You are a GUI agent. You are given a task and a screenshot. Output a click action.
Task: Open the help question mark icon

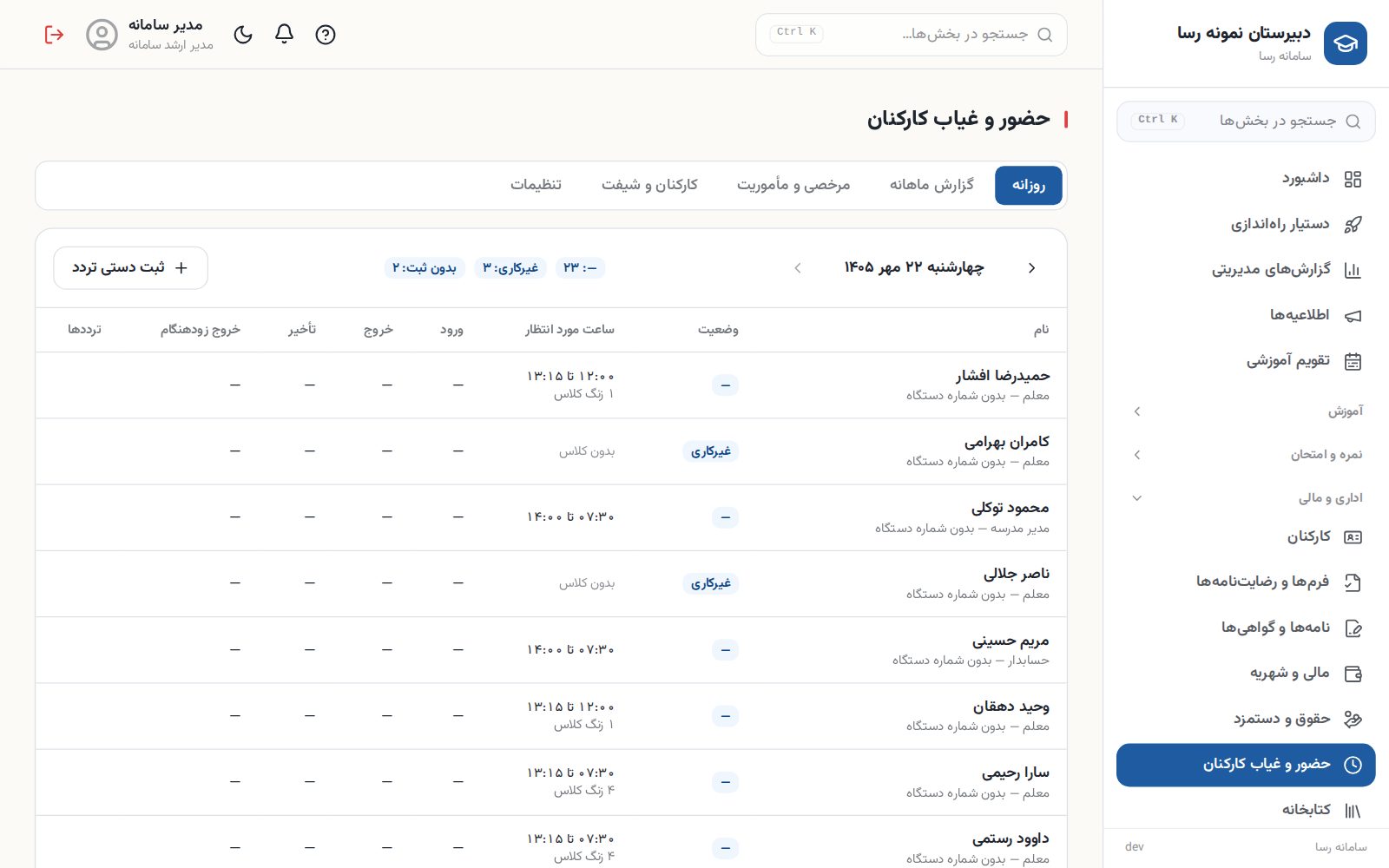pyautogui.click(x=326, y=35)
